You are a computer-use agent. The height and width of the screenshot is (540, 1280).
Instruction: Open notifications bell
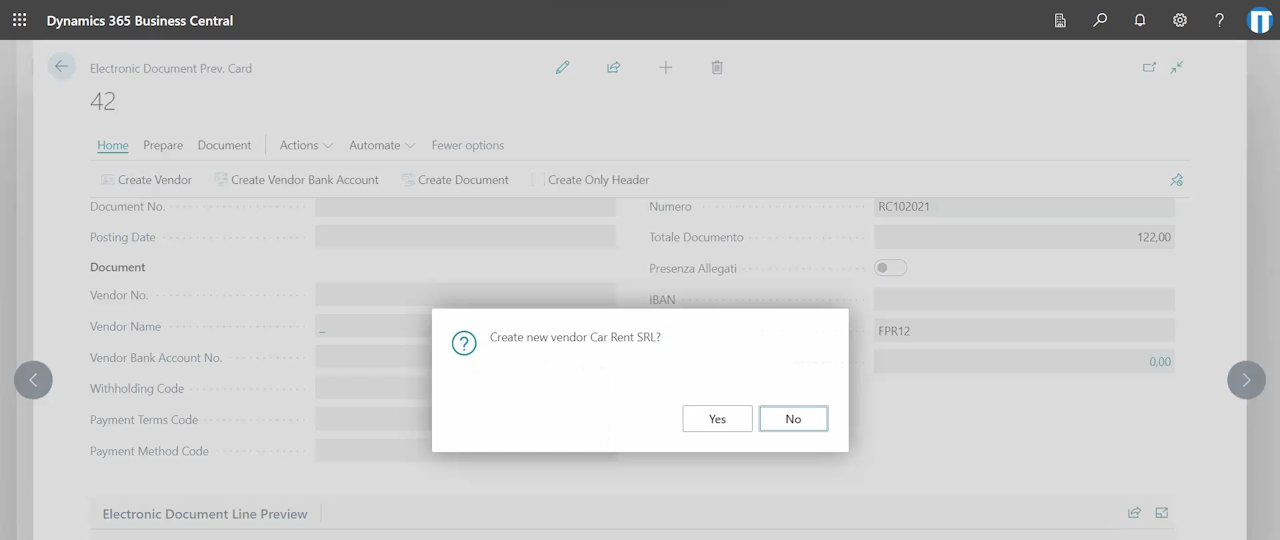tap(1140, 20)
